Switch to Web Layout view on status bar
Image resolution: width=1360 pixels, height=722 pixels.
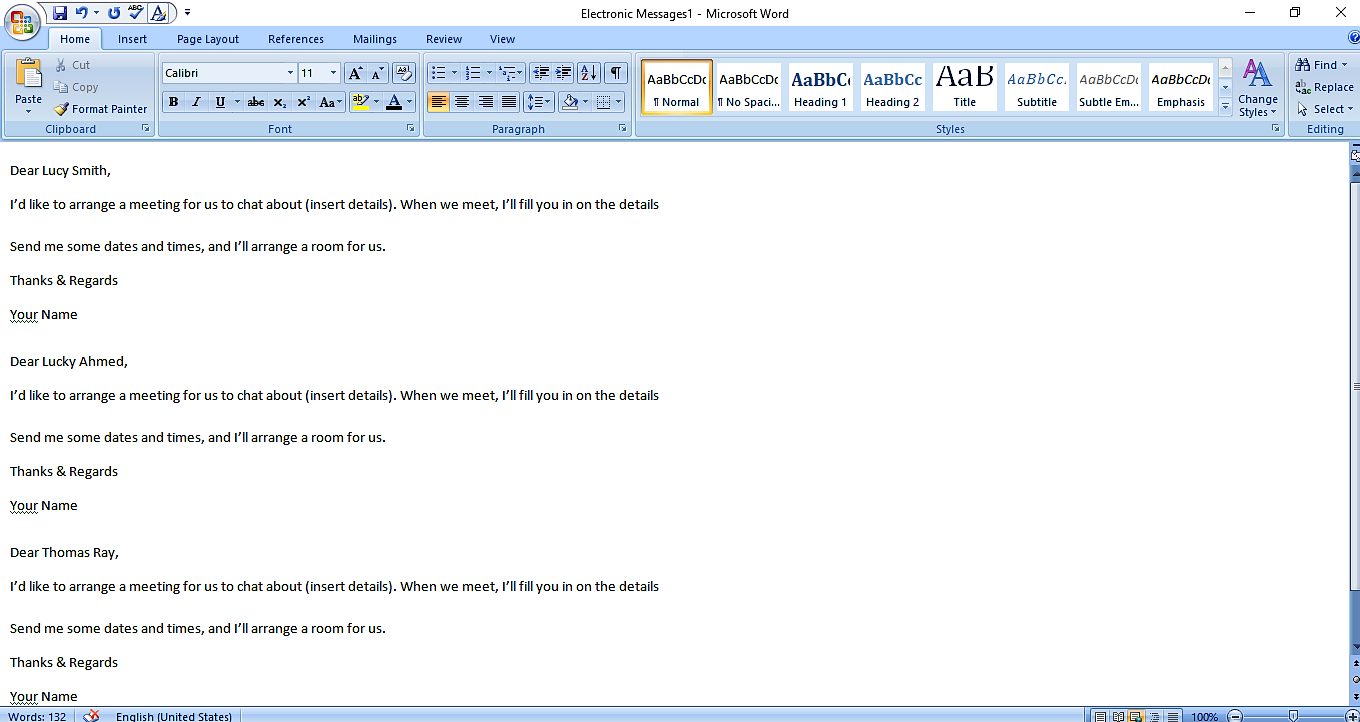coord(1135,716)
